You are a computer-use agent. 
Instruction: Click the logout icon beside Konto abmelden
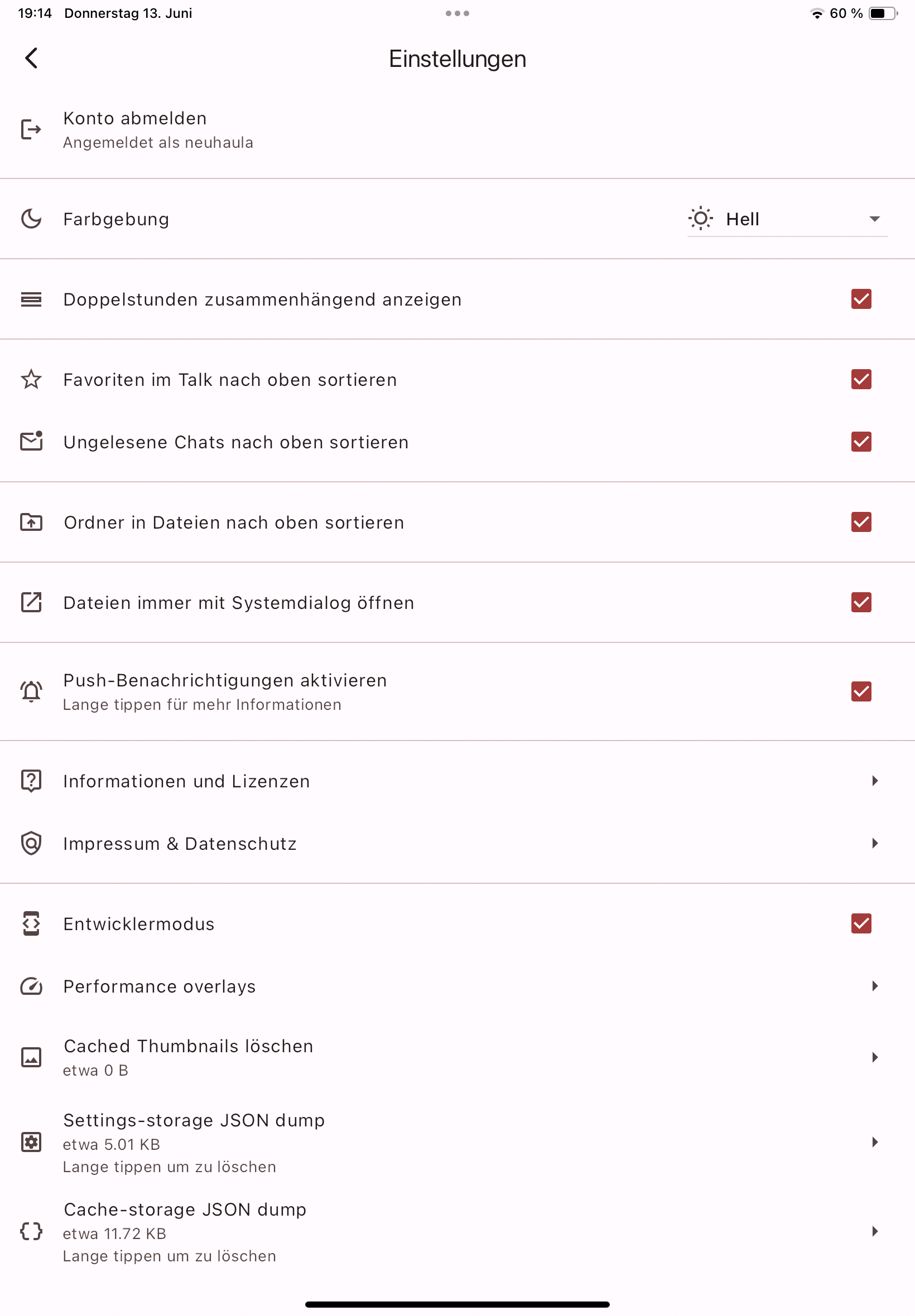tap(31, 129)
